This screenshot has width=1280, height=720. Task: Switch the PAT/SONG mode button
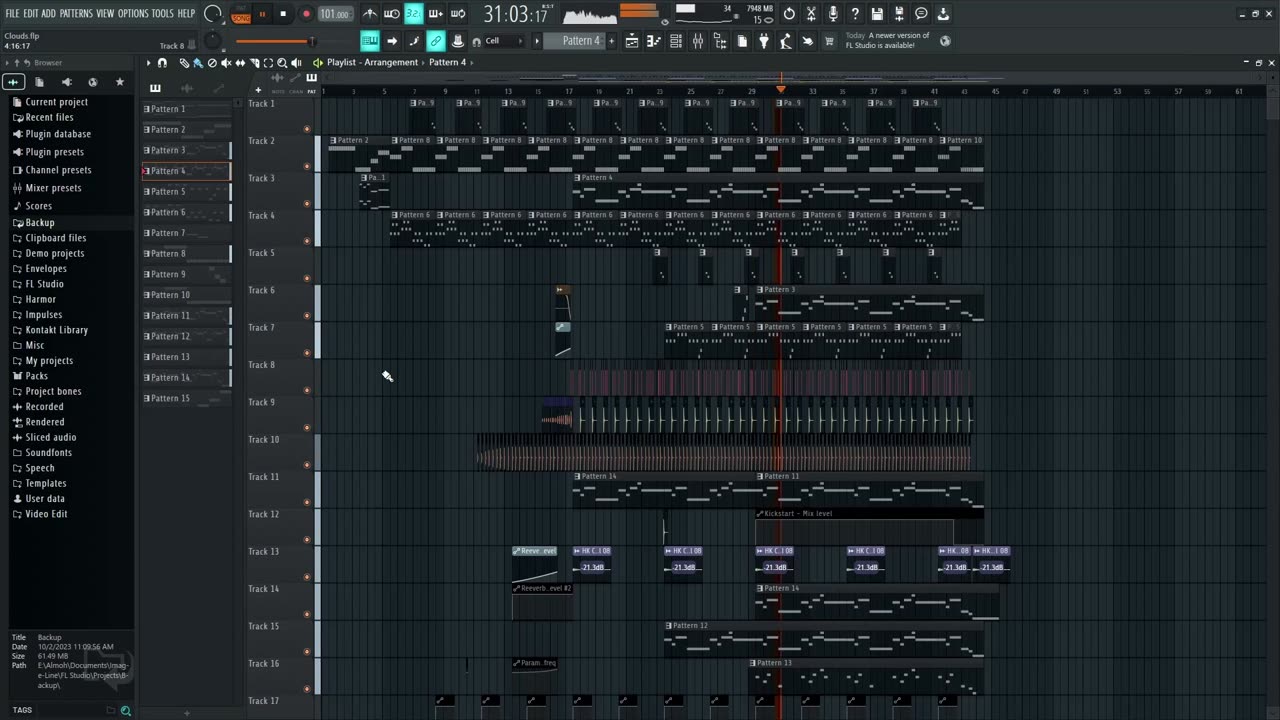pos(241,14)
